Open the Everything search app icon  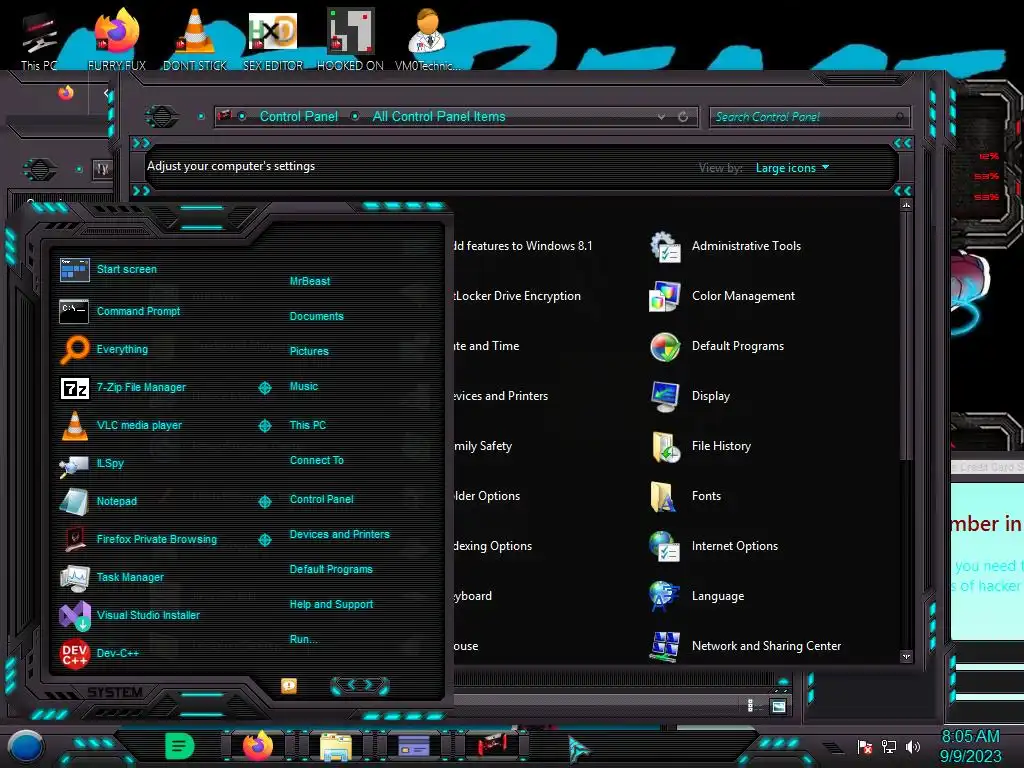(74, 349)
